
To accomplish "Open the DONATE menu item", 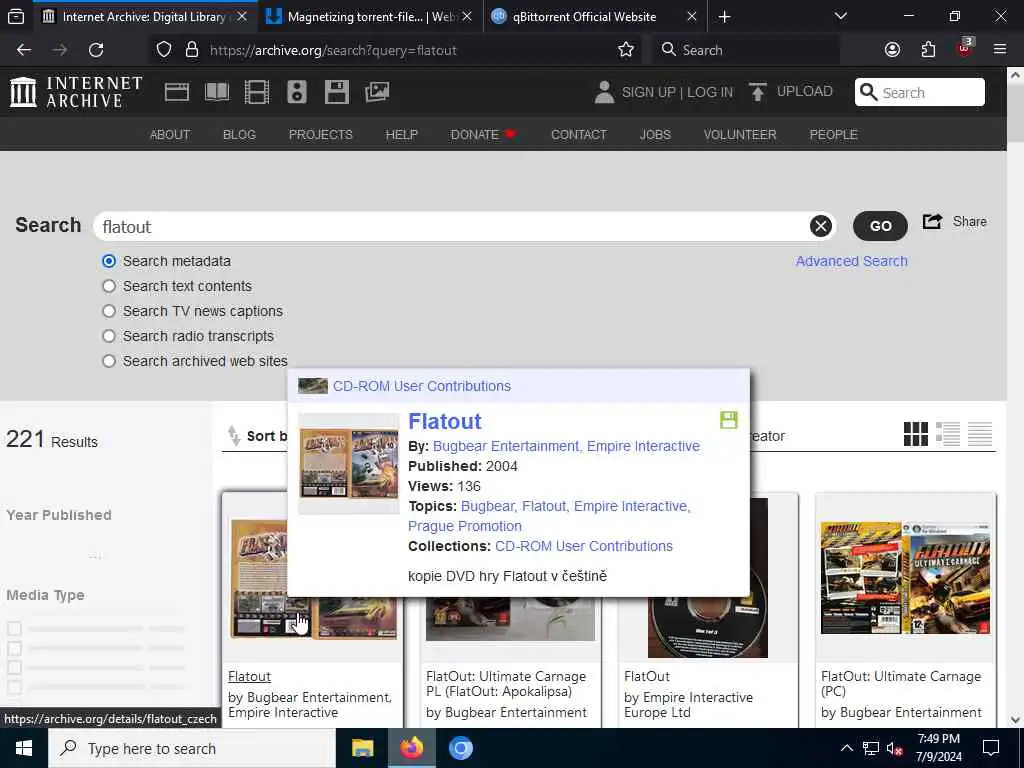I will [483, 135].
